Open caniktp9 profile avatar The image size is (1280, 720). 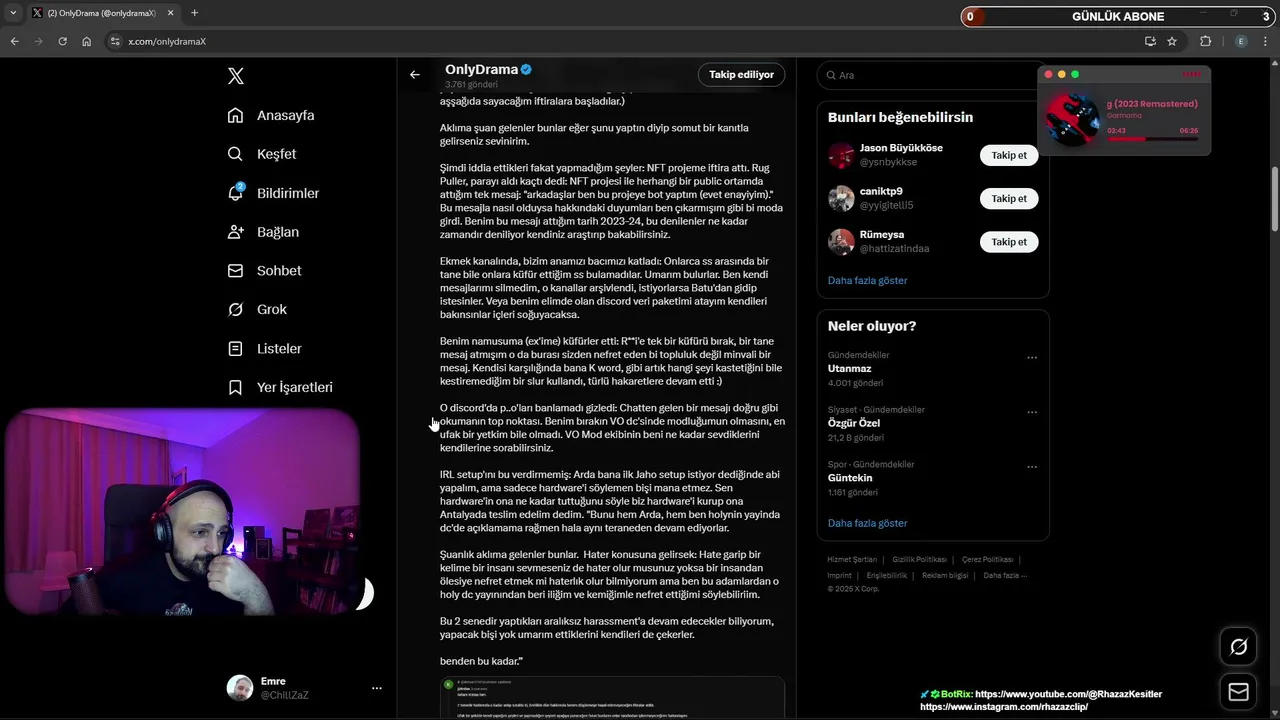tap(841, 198)
